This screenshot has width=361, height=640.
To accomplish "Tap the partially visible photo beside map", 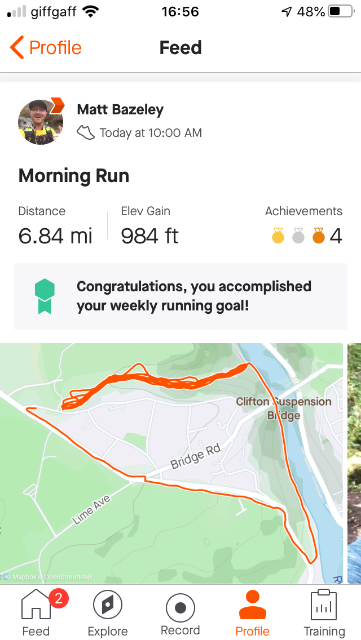I will 354,463.
